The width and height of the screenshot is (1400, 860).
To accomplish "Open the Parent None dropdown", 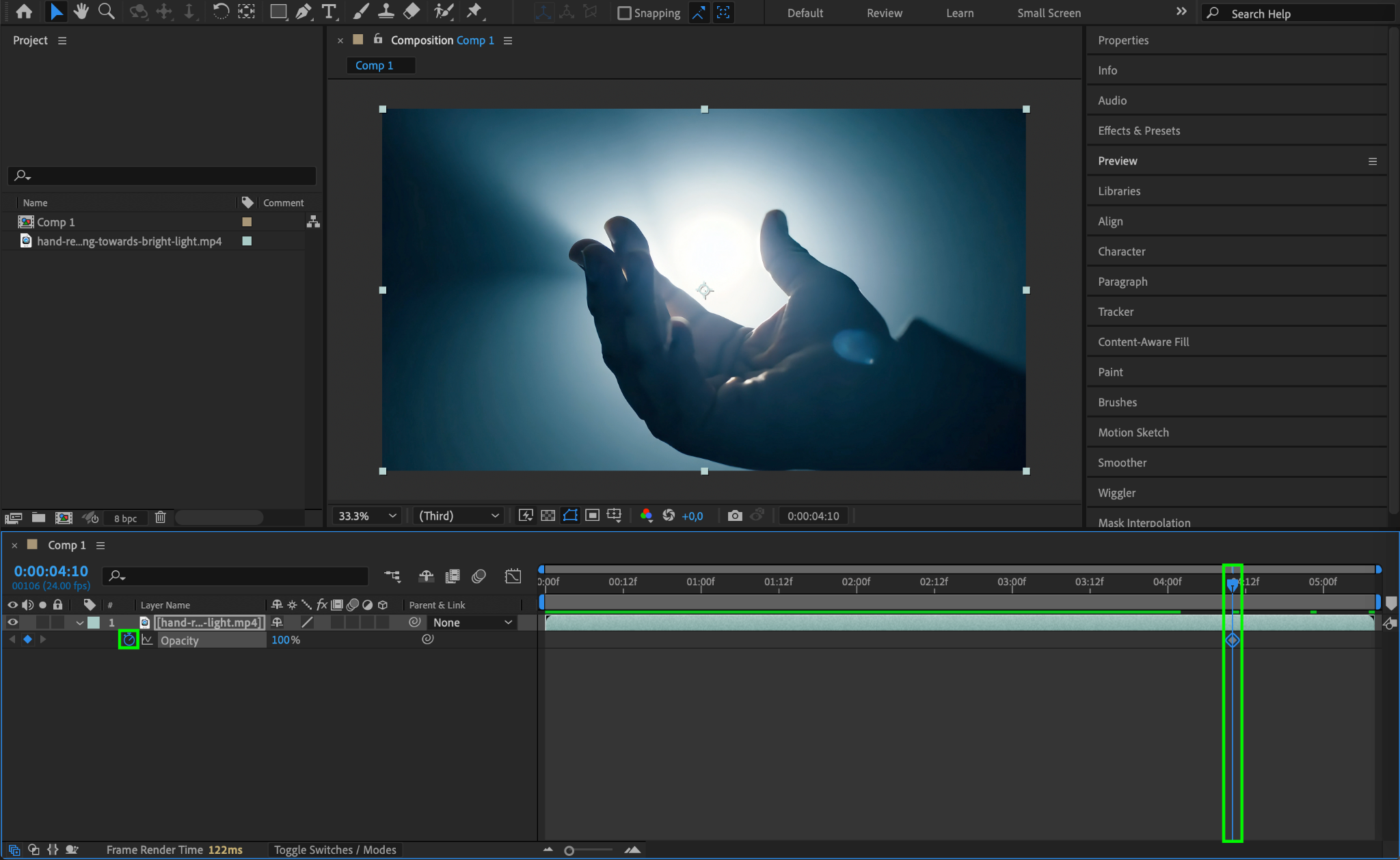I will tap(472, 622).
